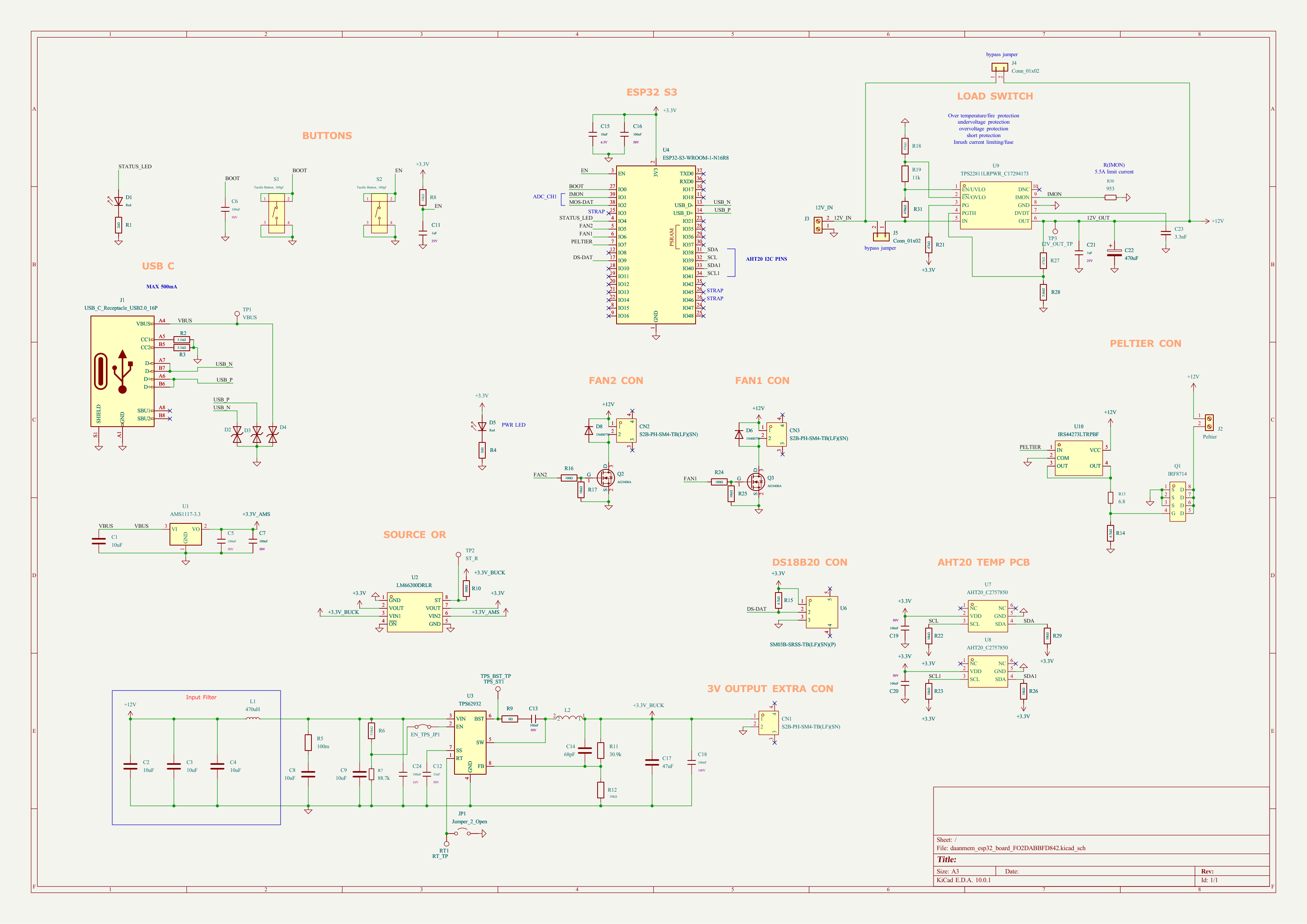Click the "ESP32 S3" section title

tap(652, 92)
